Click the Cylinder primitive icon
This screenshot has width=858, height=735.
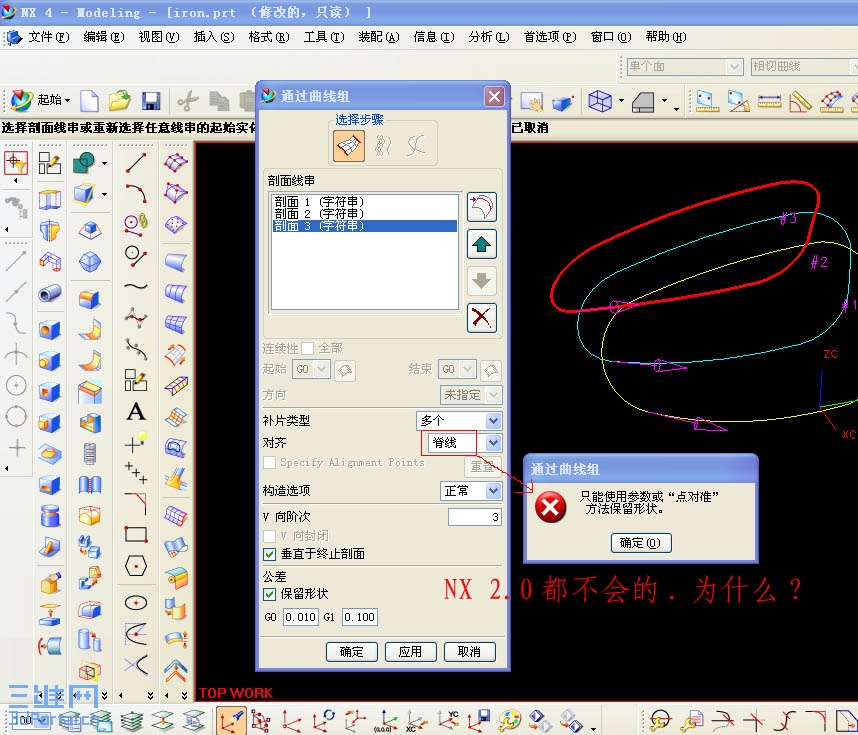(50, 516)
